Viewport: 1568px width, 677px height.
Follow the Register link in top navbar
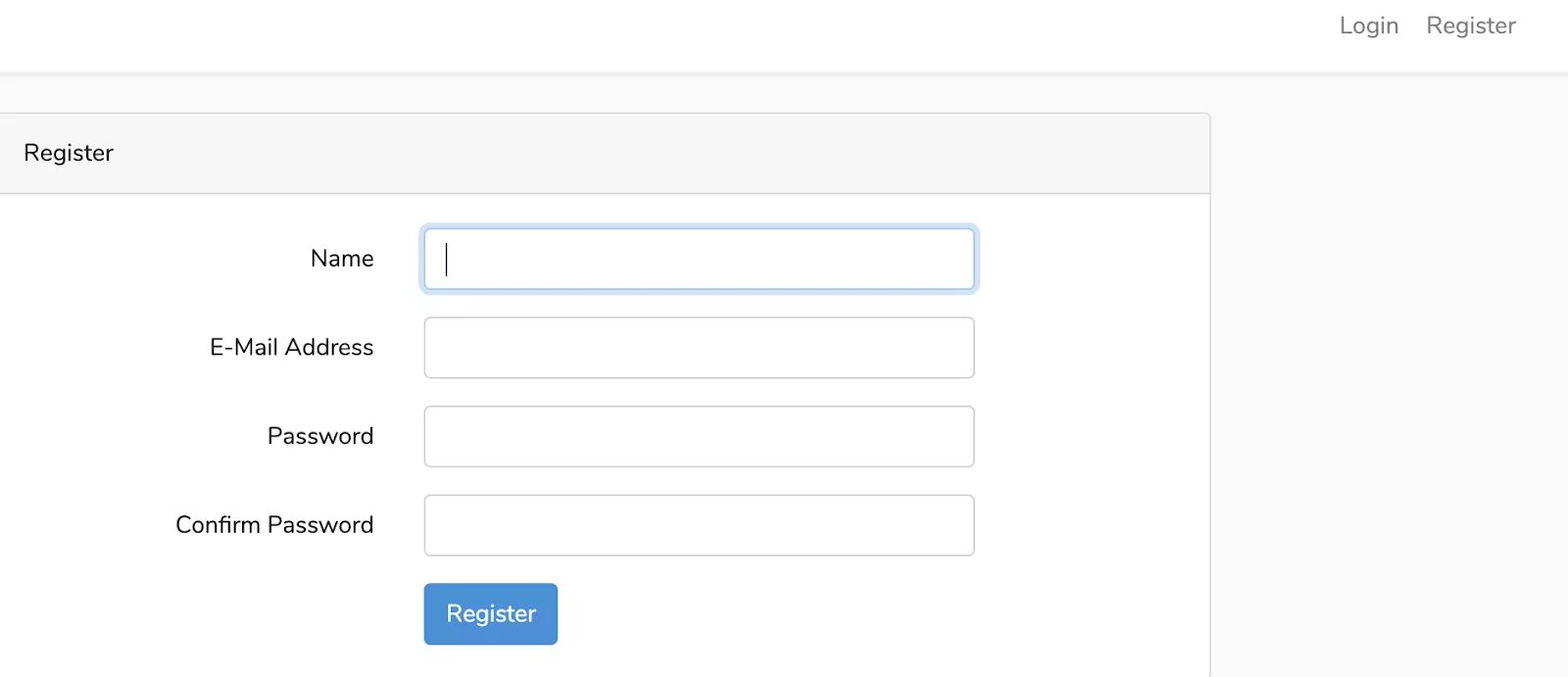[1470, 25]
